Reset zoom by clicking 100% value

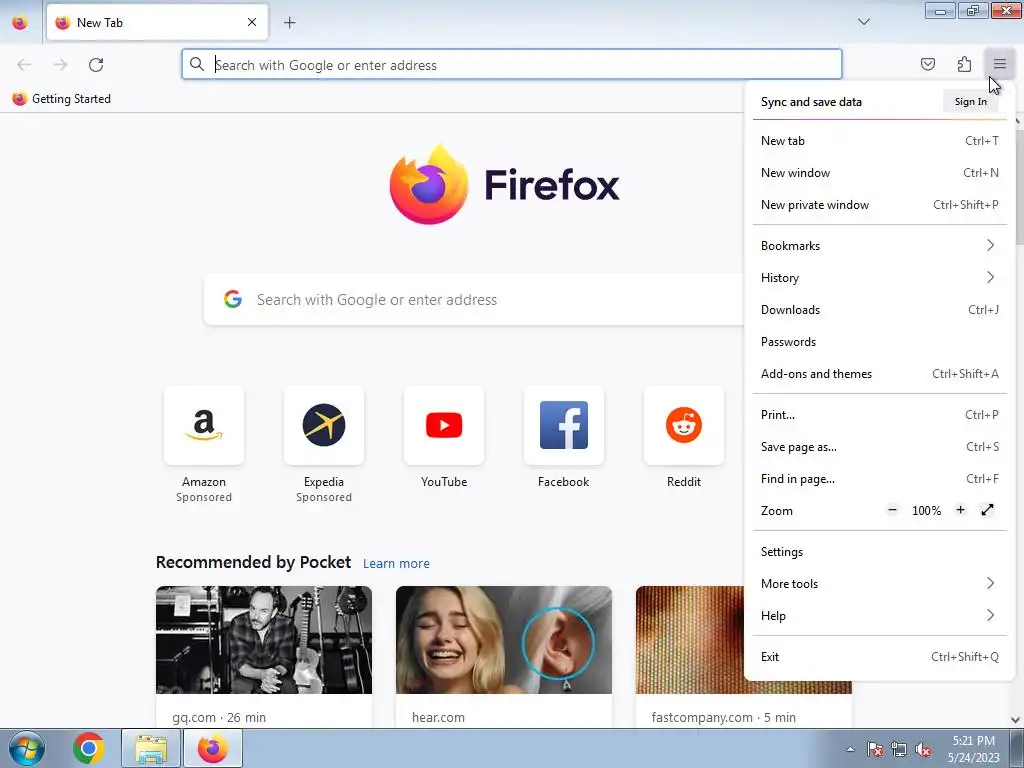(926, 511)
